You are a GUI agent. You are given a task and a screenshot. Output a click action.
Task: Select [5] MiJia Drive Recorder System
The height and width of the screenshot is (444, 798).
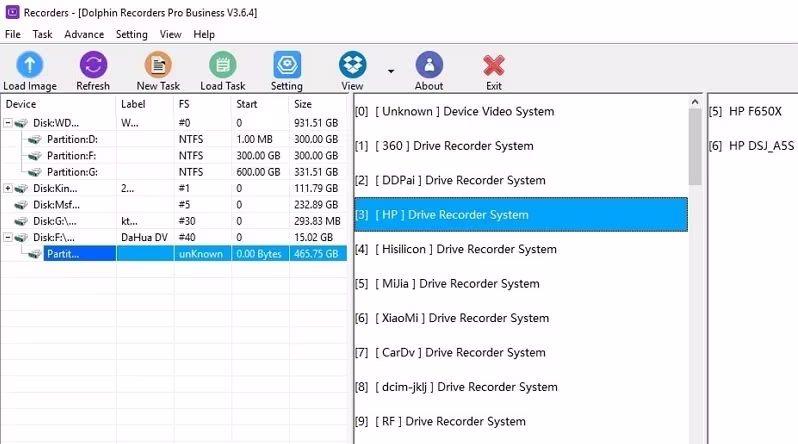click(x=521, y=284)
